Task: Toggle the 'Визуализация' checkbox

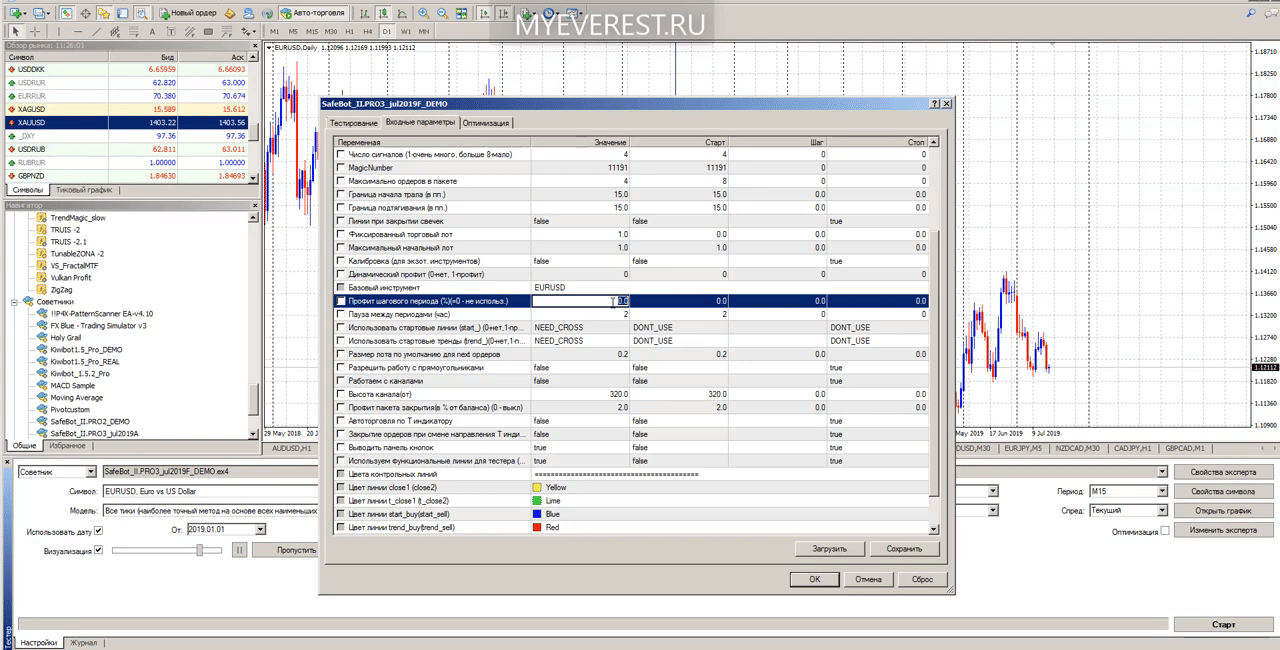Action: (98, 550)
